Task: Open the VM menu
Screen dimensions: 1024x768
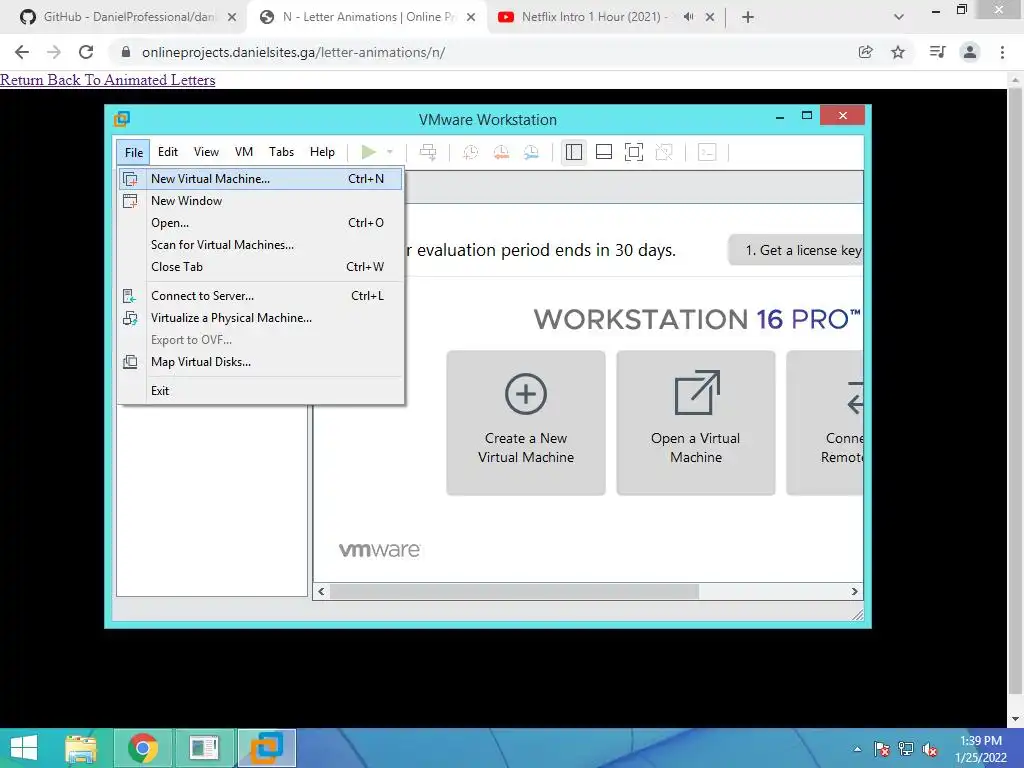Action: tap(244, 152)
